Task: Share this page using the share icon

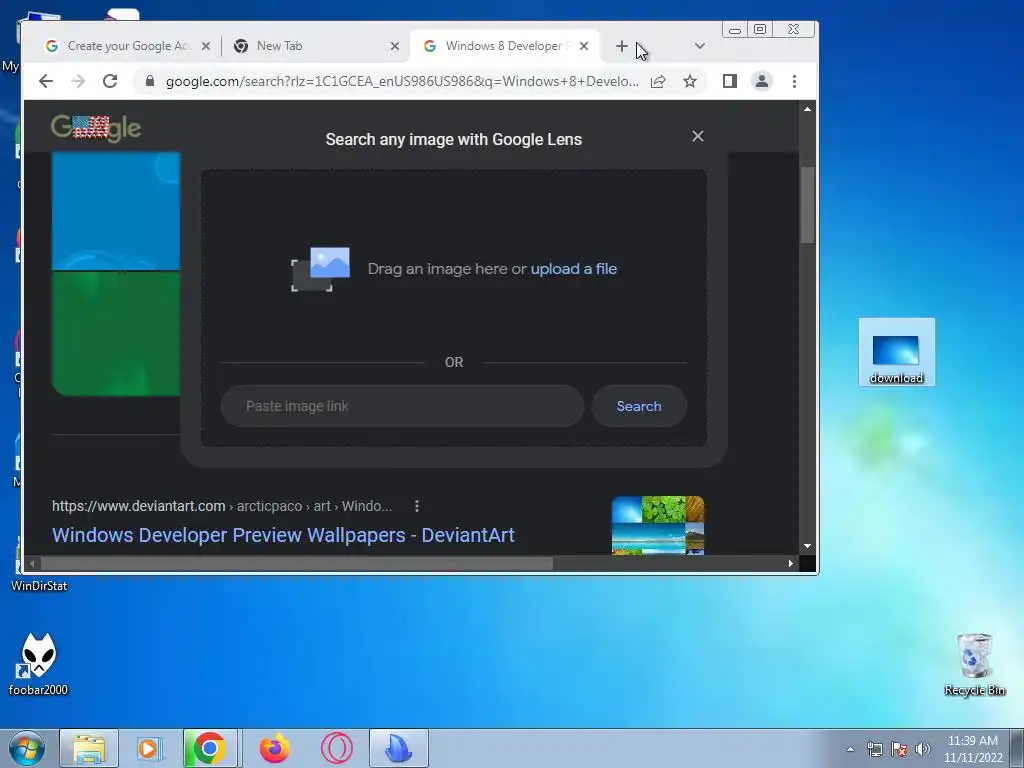Action: 658,81
